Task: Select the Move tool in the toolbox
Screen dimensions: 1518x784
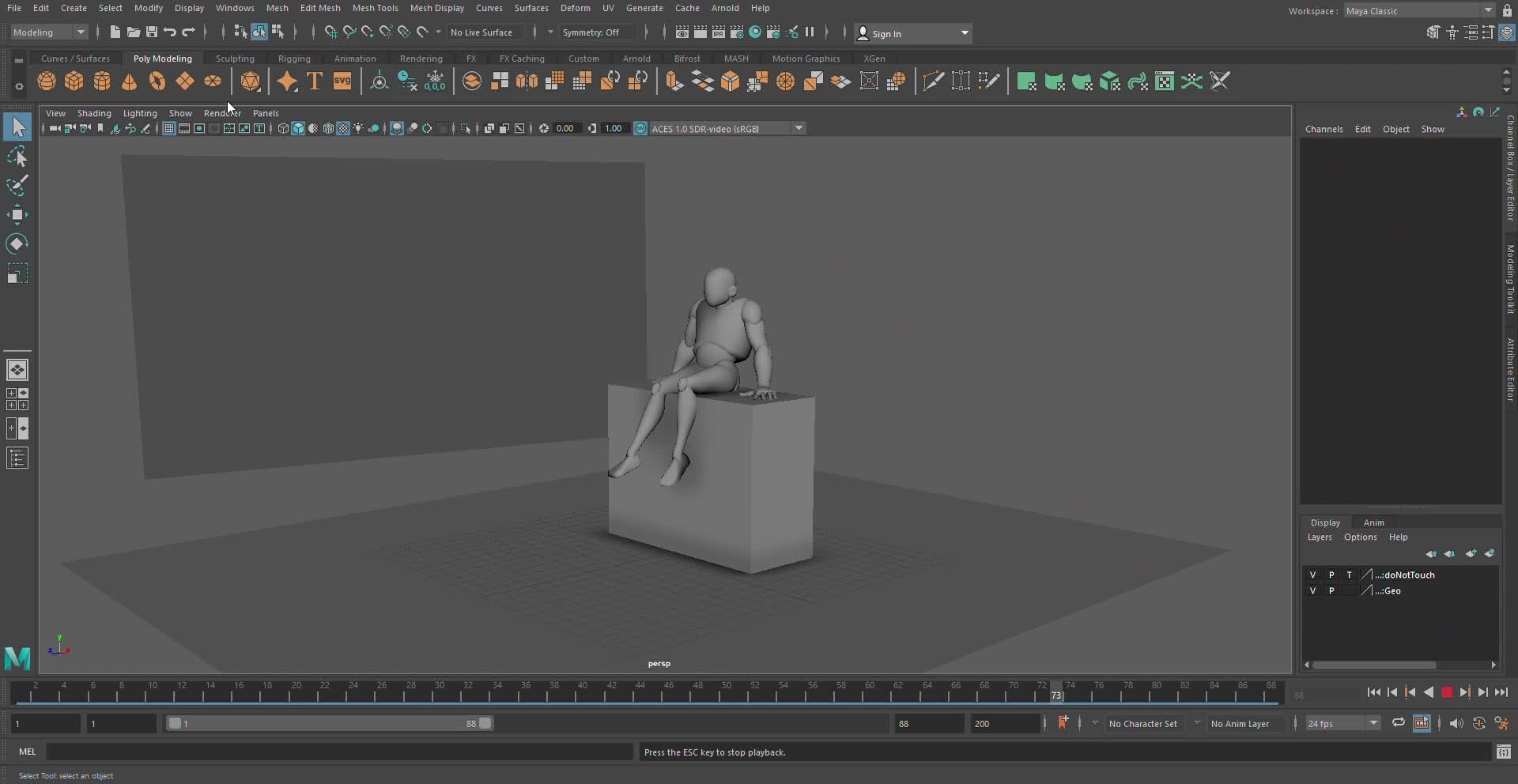Action: [17, 214]
